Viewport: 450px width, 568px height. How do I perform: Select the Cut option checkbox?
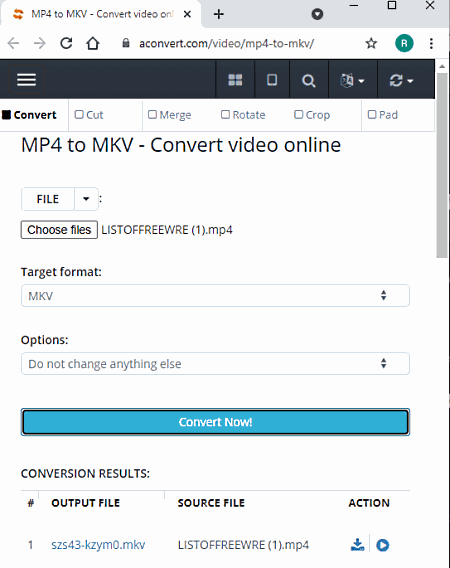pyautogui.click(x=89, y=115)
